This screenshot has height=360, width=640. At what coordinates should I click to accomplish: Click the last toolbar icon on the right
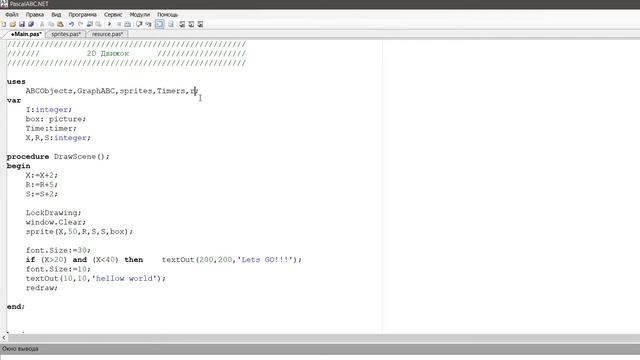click(x=200, y=24)
